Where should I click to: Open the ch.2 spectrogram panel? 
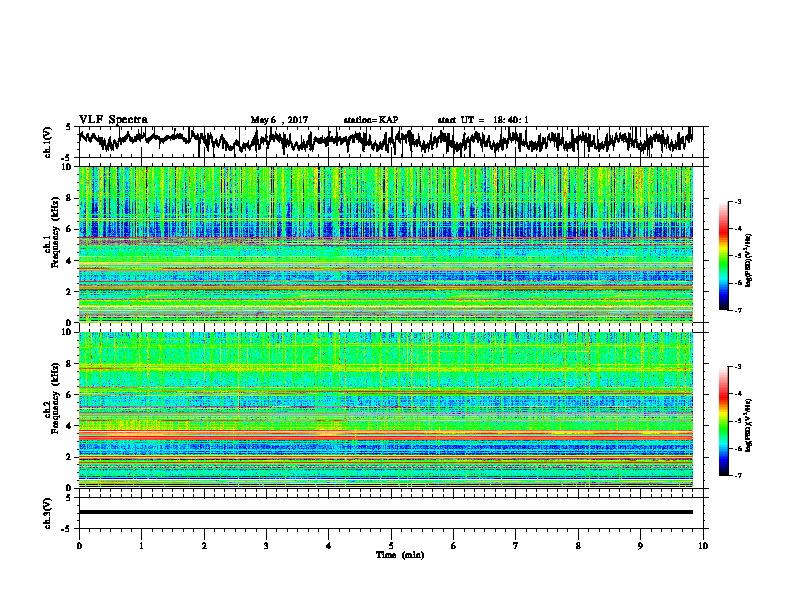(x=385, y=410)
